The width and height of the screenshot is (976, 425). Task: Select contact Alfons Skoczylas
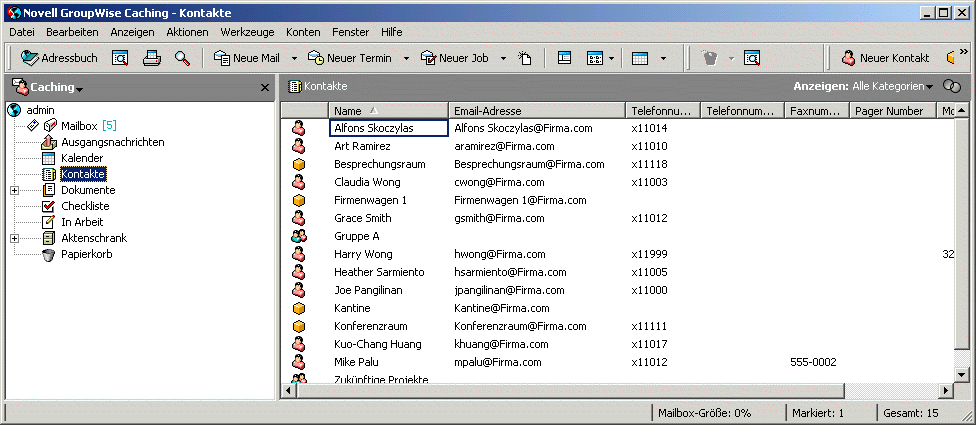[388, 128]
